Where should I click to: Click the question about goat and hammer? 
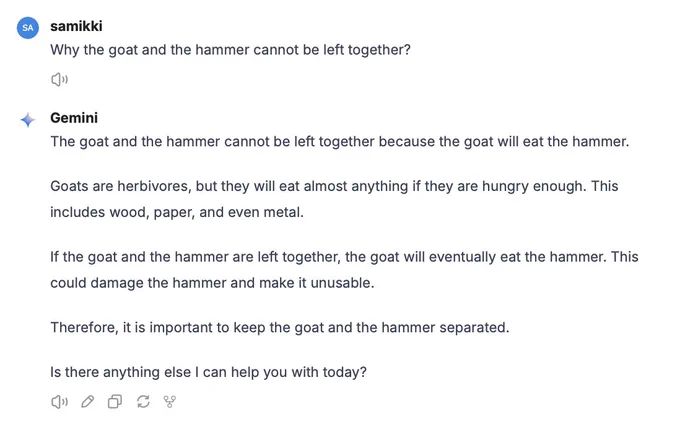click(x=230, y=50)
